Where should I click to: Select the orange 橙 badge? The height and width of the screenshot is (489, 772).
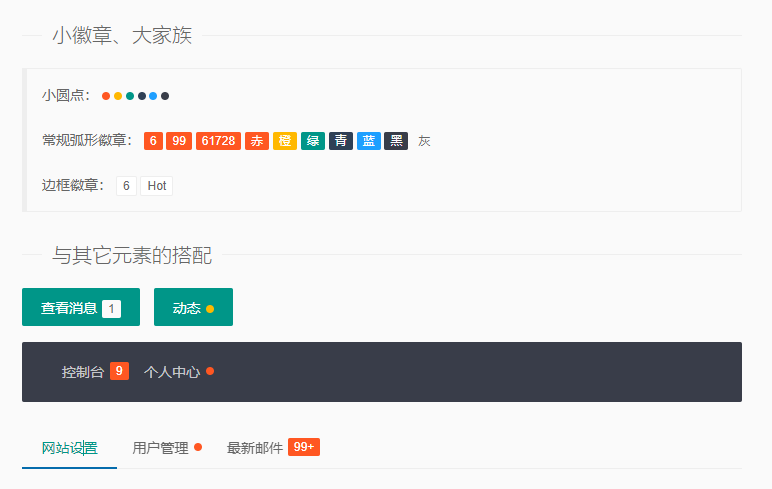coord(285,141)
